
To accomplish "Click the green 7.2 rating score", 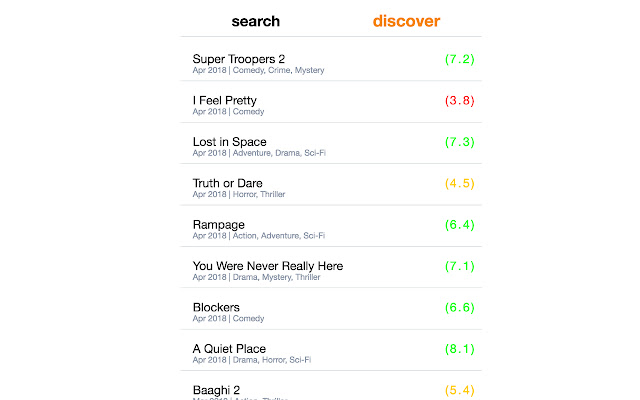I will pyautogui.click(x=459, y=60).
